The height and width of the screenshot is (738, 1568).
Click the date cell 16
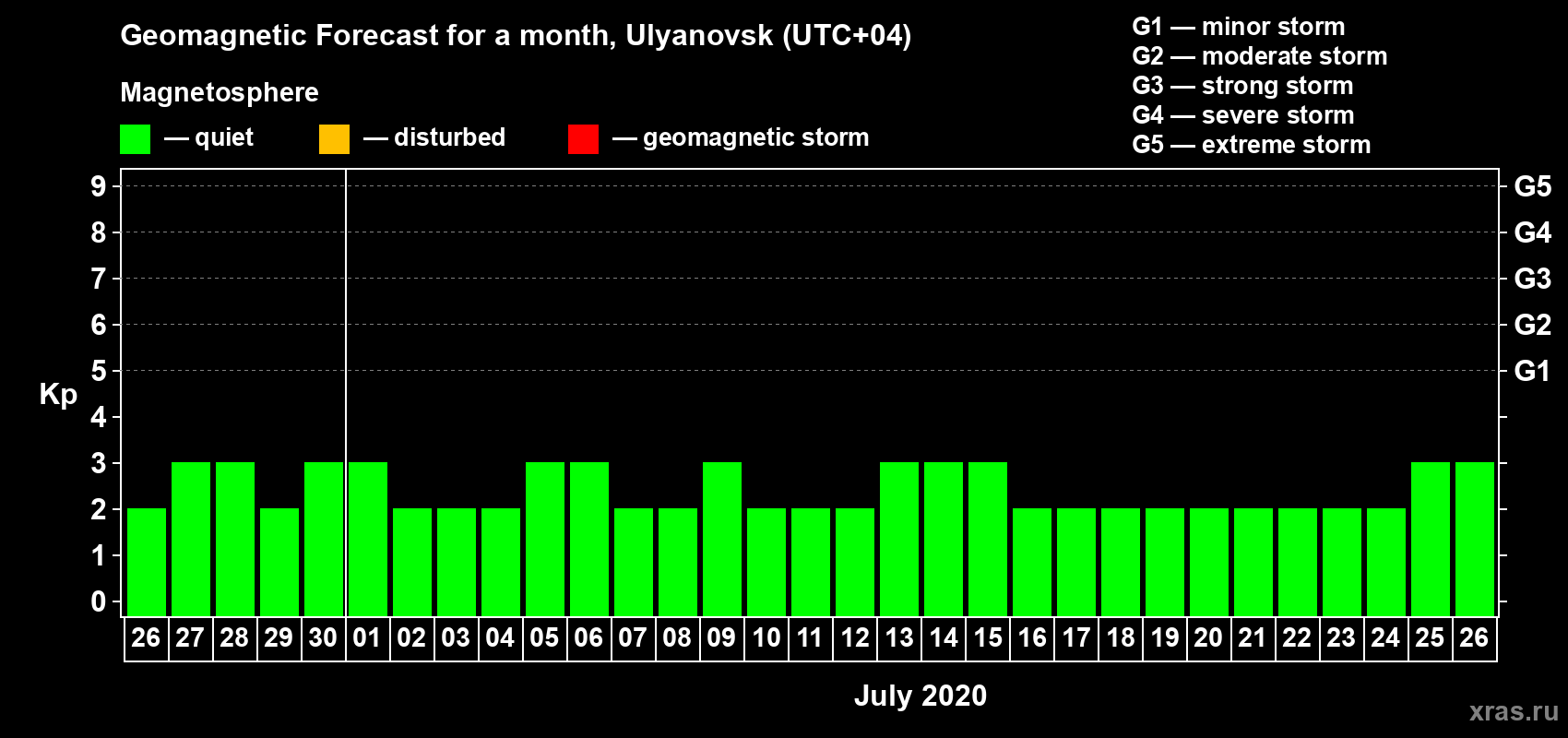1031,638
